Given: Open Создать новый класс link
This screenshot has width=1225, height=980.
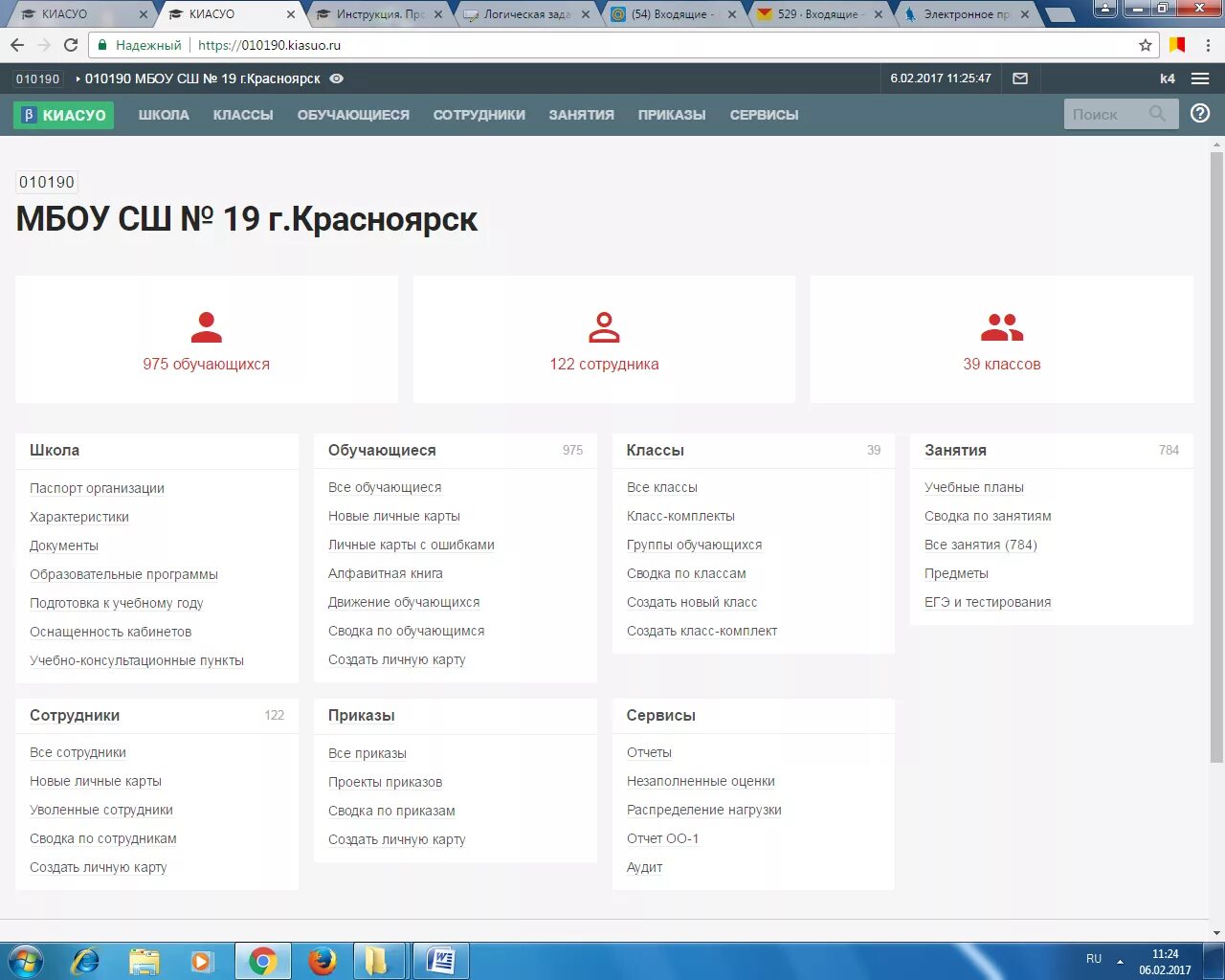Looking at the screenshot, I should click(x=692, y=602).
